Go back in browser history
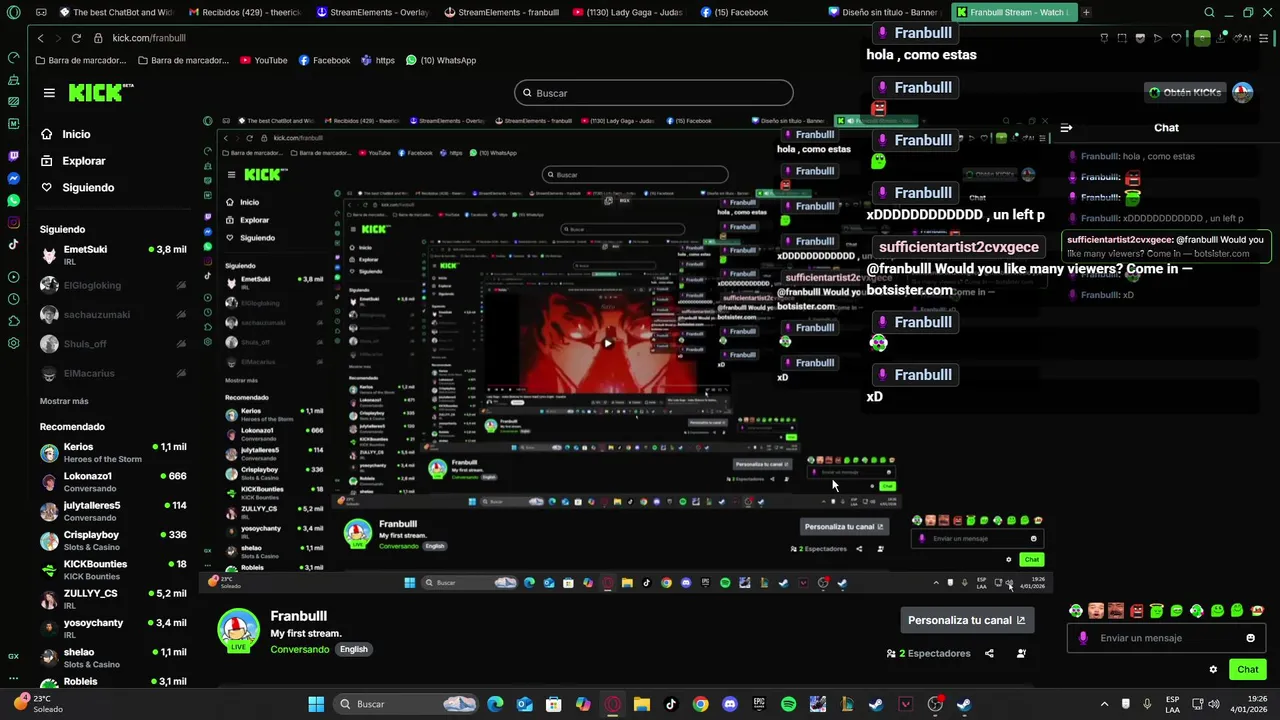Viewport: 1280px width, 720px height. pyautogui.click(x=40, y=38)
